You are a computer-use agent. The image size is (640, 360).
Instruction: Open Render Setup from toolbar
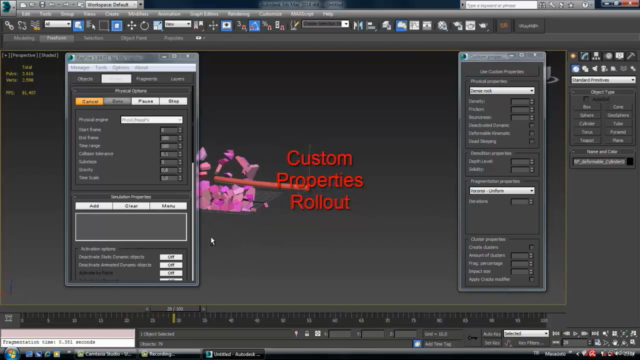(458, 26)
